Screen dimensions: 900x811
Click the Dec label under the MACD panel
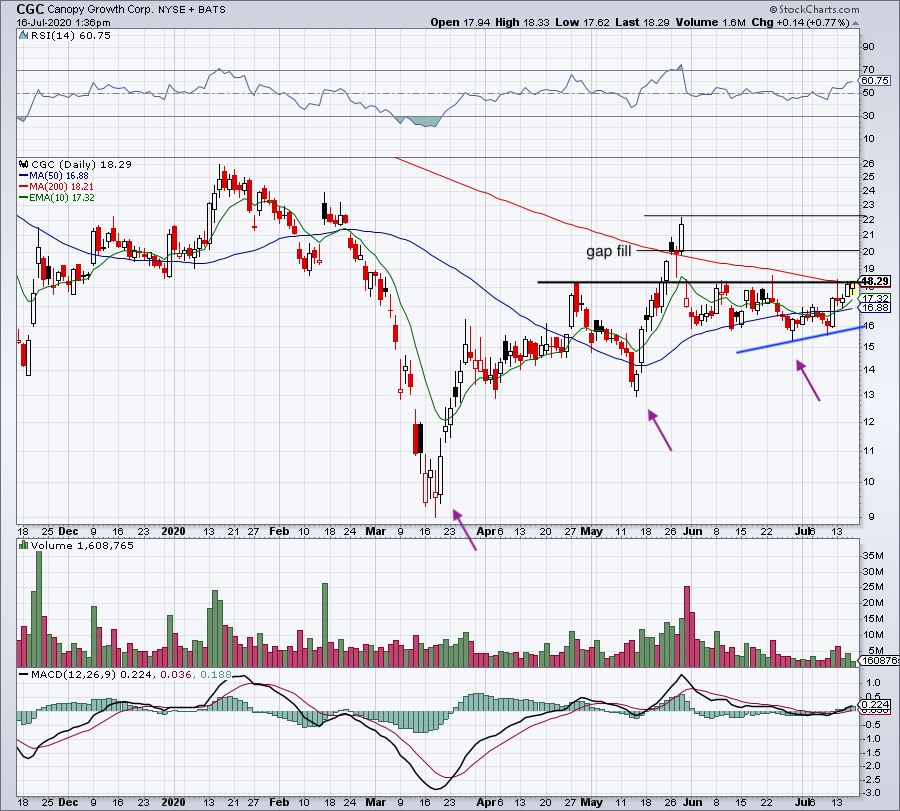69,802
